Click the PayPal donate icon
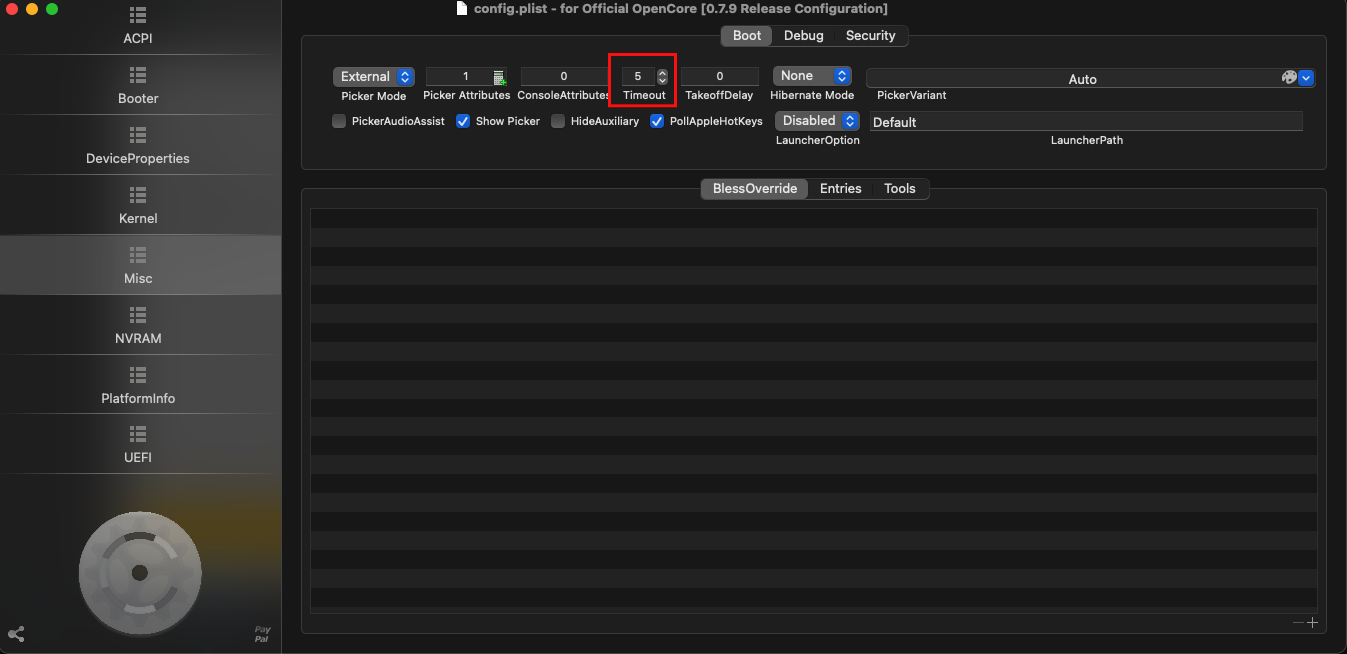This screenshot has width=1347, height=654. 262,634
